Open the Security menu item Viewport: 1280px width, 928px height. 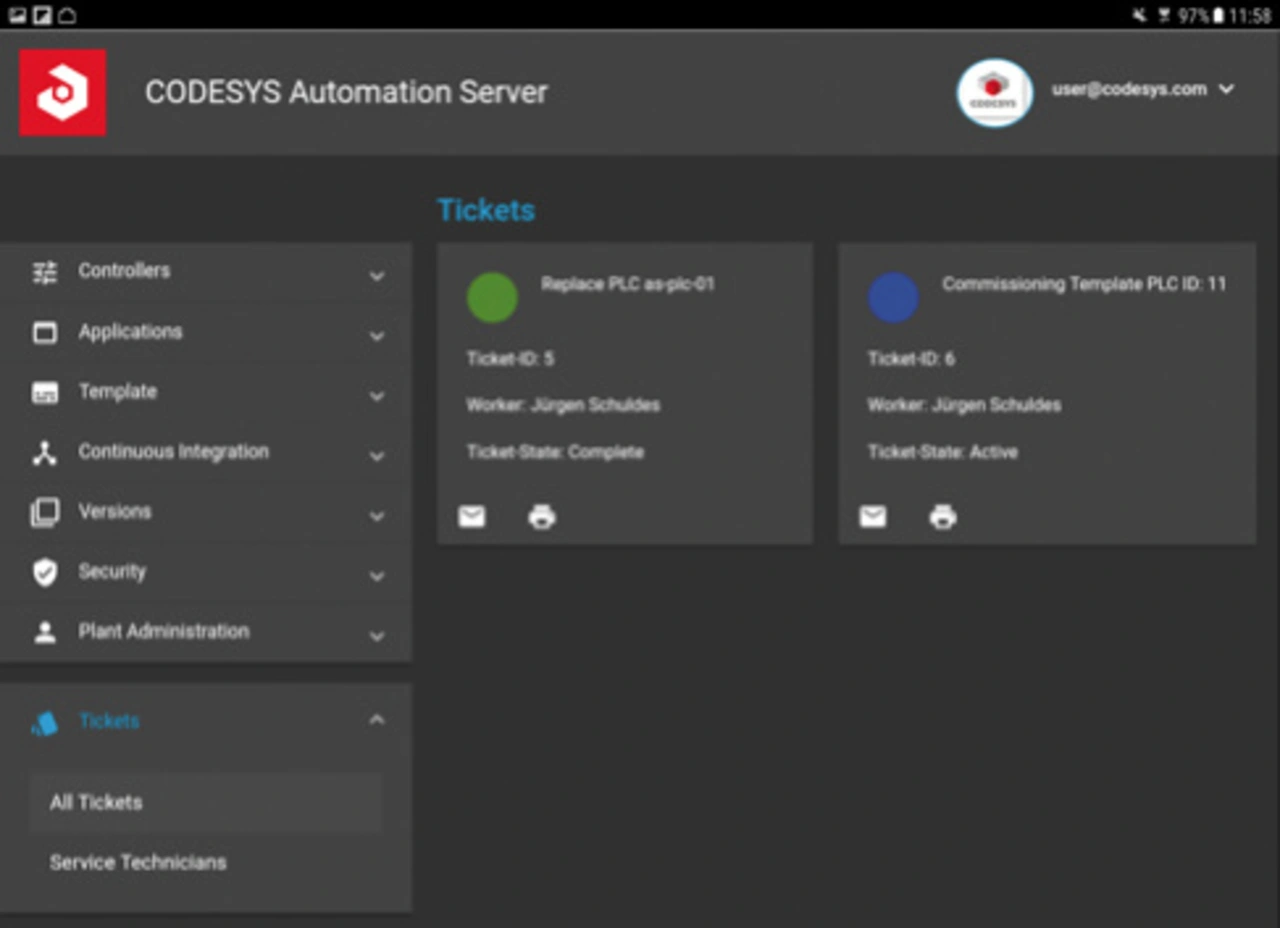205,572
